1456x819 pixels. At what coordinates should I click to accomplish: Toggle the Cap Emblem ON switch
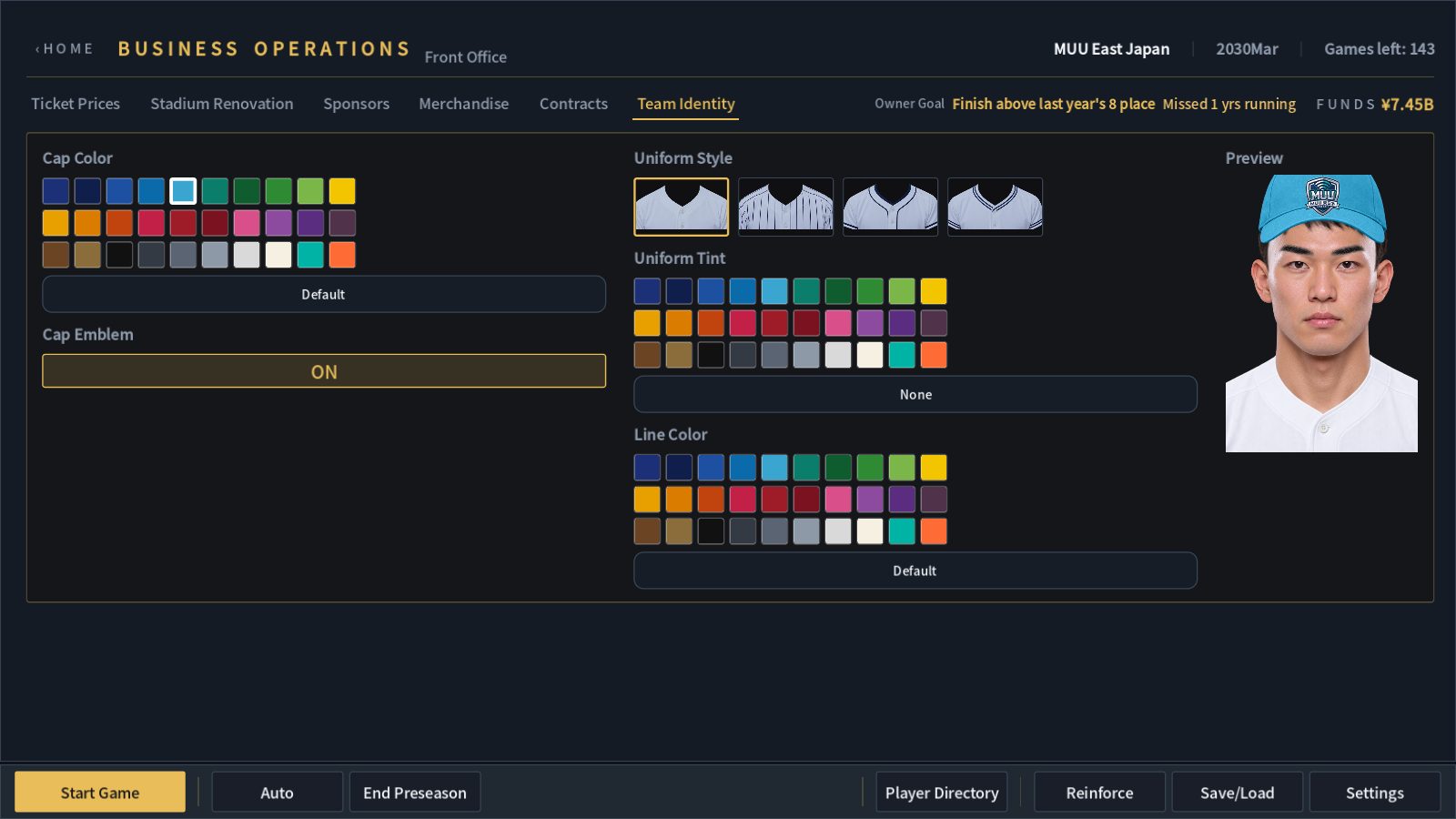(324, 371)
